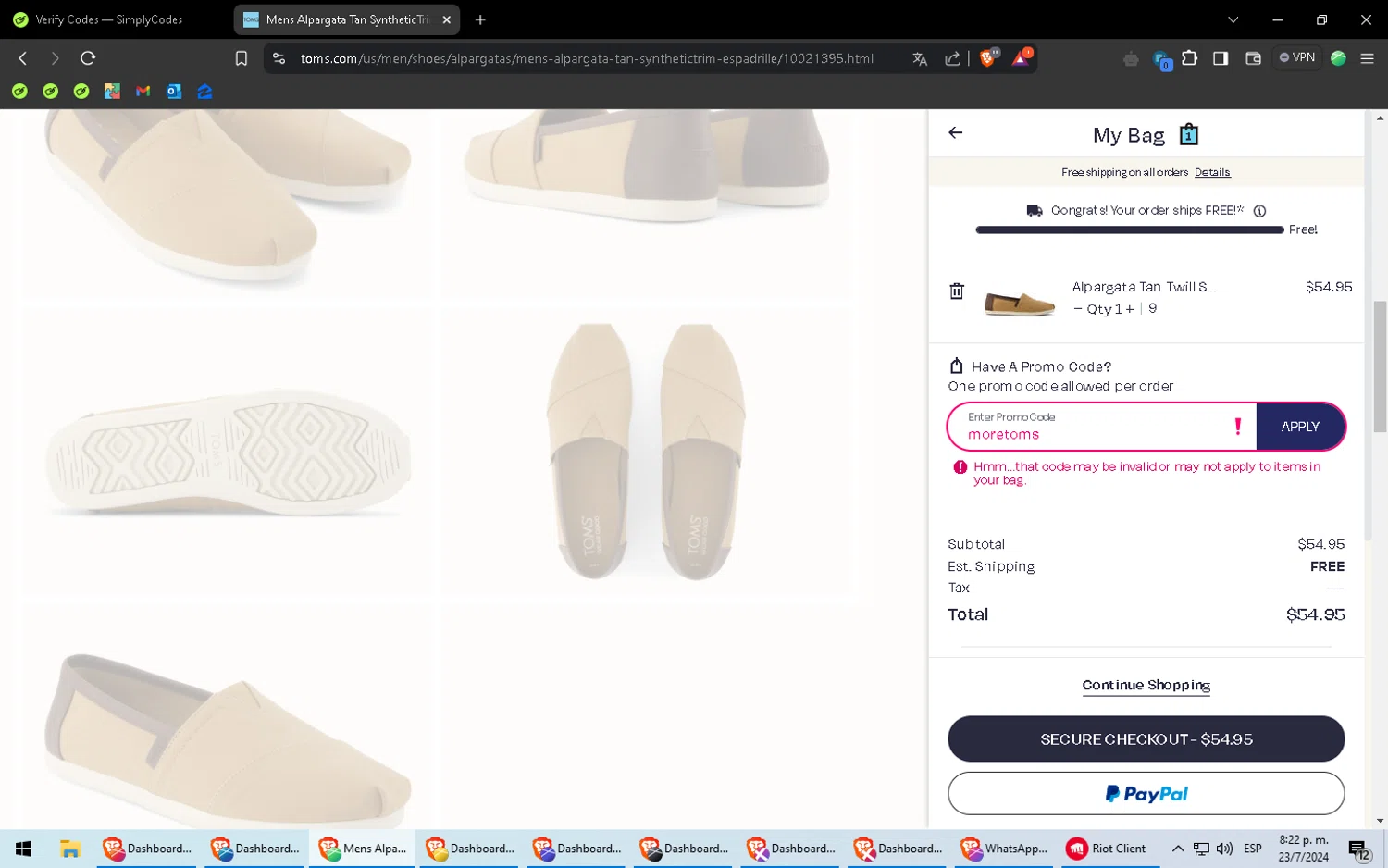Screen dimensions: 1388x868
Task: Switch to Riot Client on taskbar
Action: [x=1108, y=849]
